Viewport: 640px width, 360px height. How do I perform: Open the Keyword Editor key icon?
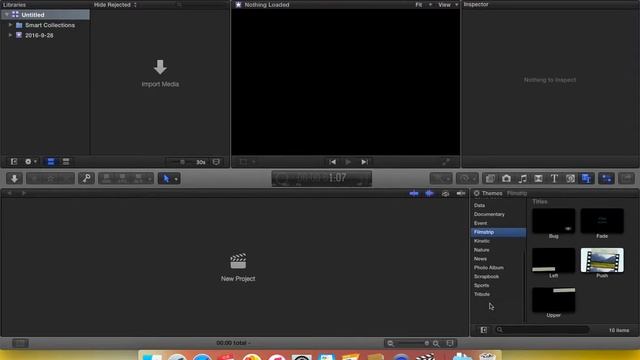[86, 178]
